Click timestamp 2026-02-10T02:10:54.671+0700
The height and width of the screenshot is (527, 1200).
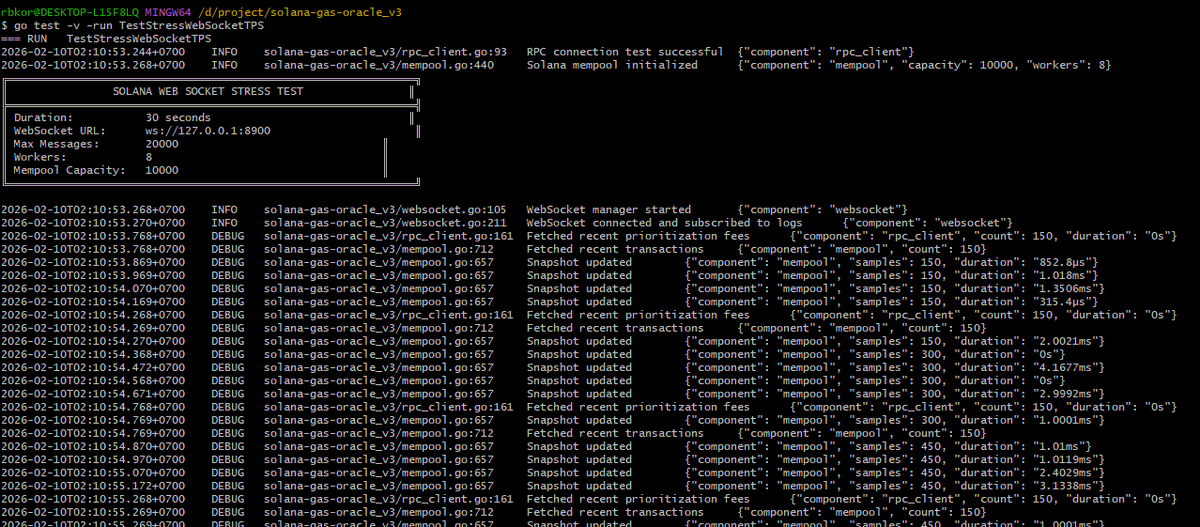(x=93, y=394)
